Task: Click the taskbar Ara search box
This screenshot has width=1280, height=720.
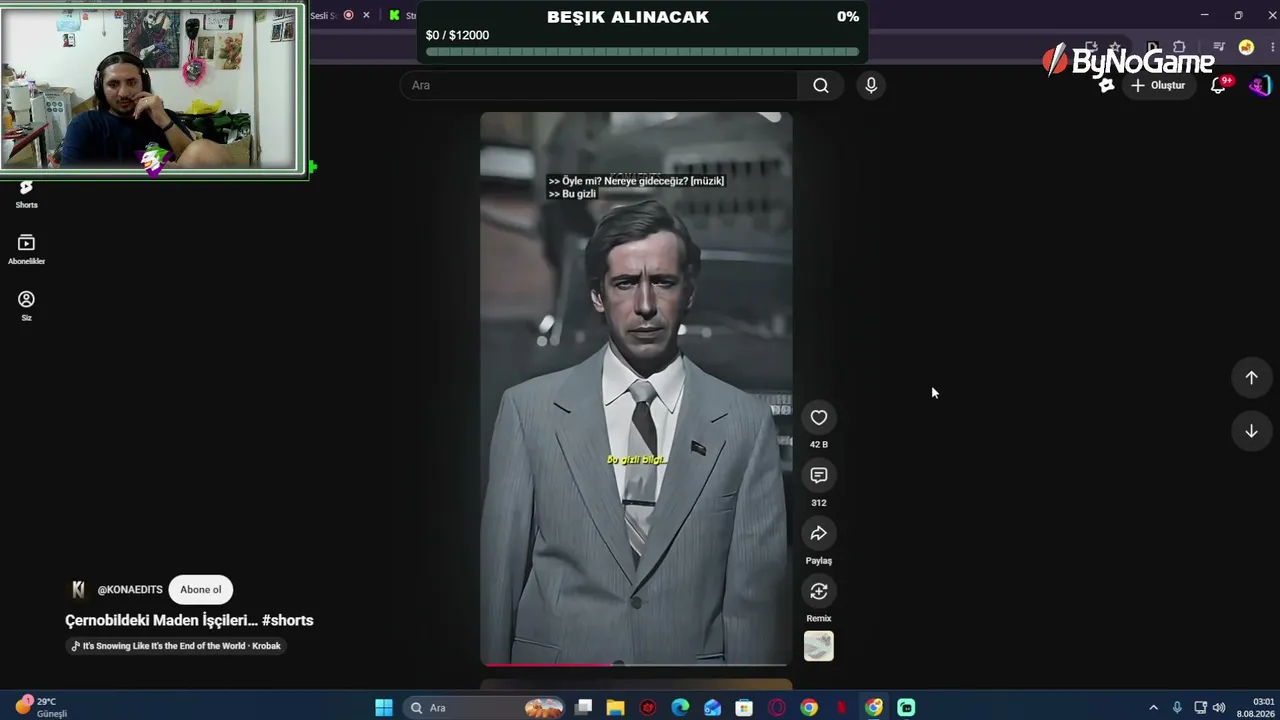Action: coord(486,708)
